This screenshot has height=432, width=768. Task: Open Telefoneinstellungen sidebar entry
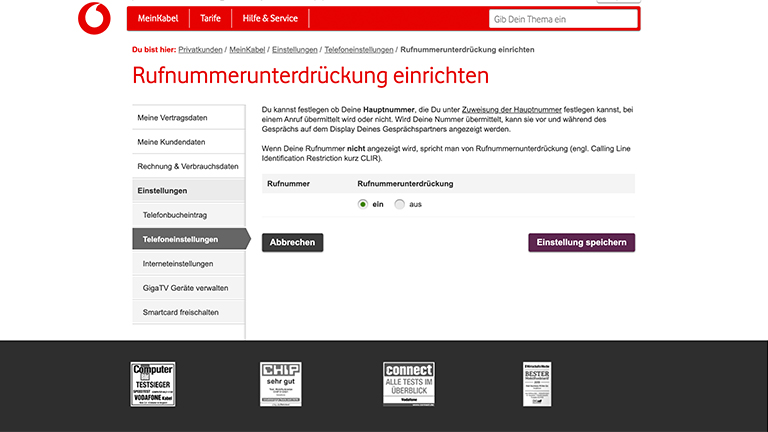(x=191, y=240)
